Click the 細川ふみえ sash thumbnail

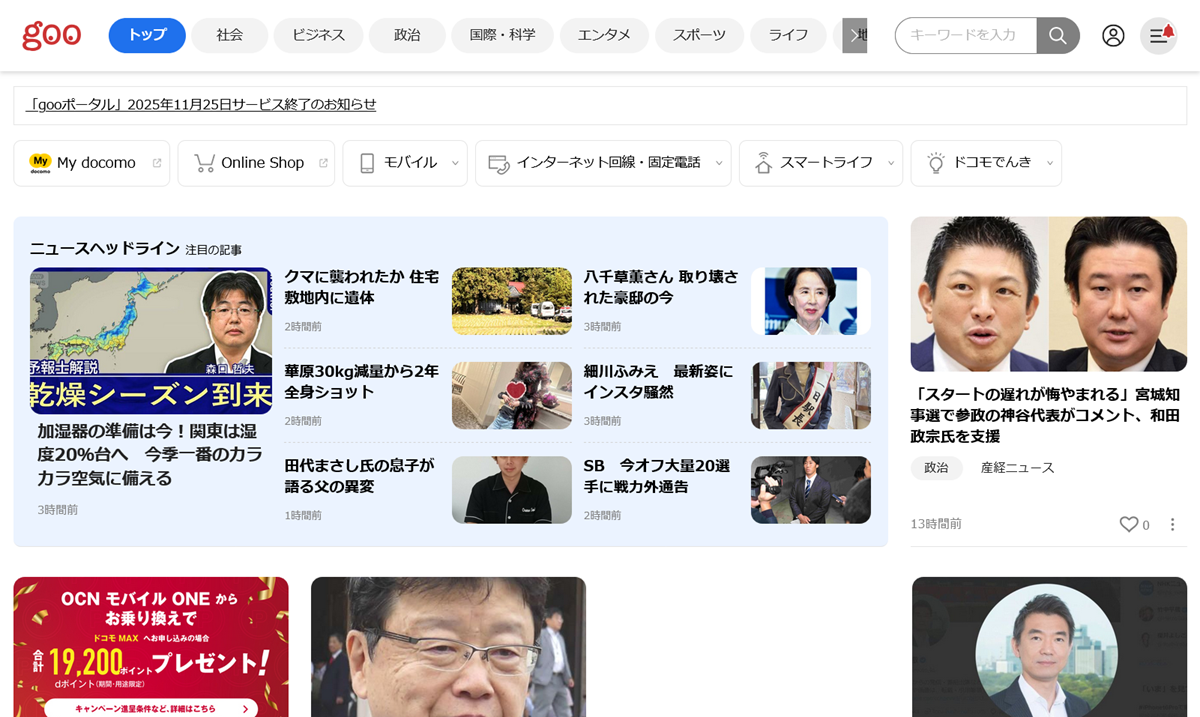click(x=811, y=396)
